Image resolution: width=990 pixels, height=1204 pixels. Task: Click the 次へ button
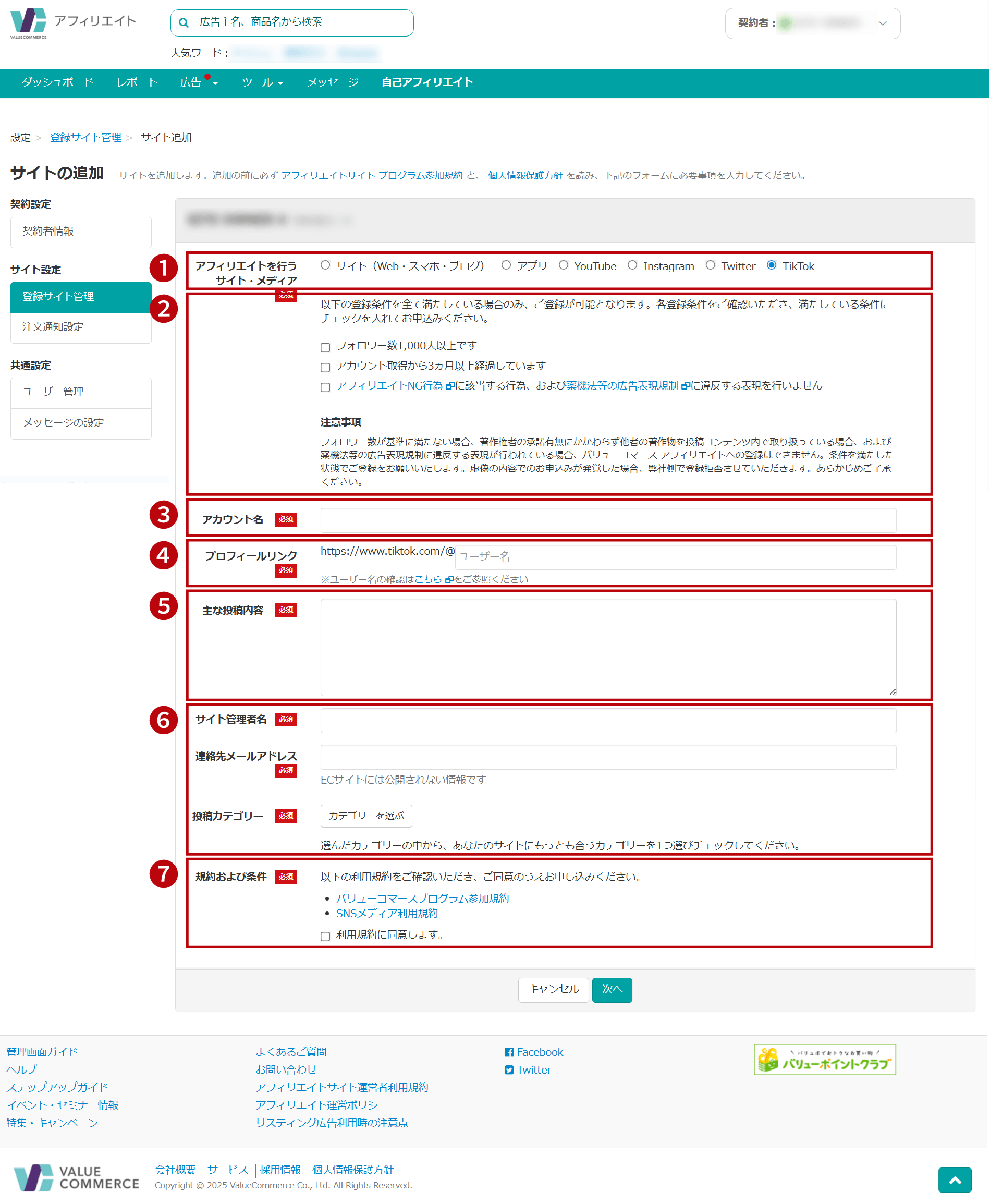click(612, 989)
